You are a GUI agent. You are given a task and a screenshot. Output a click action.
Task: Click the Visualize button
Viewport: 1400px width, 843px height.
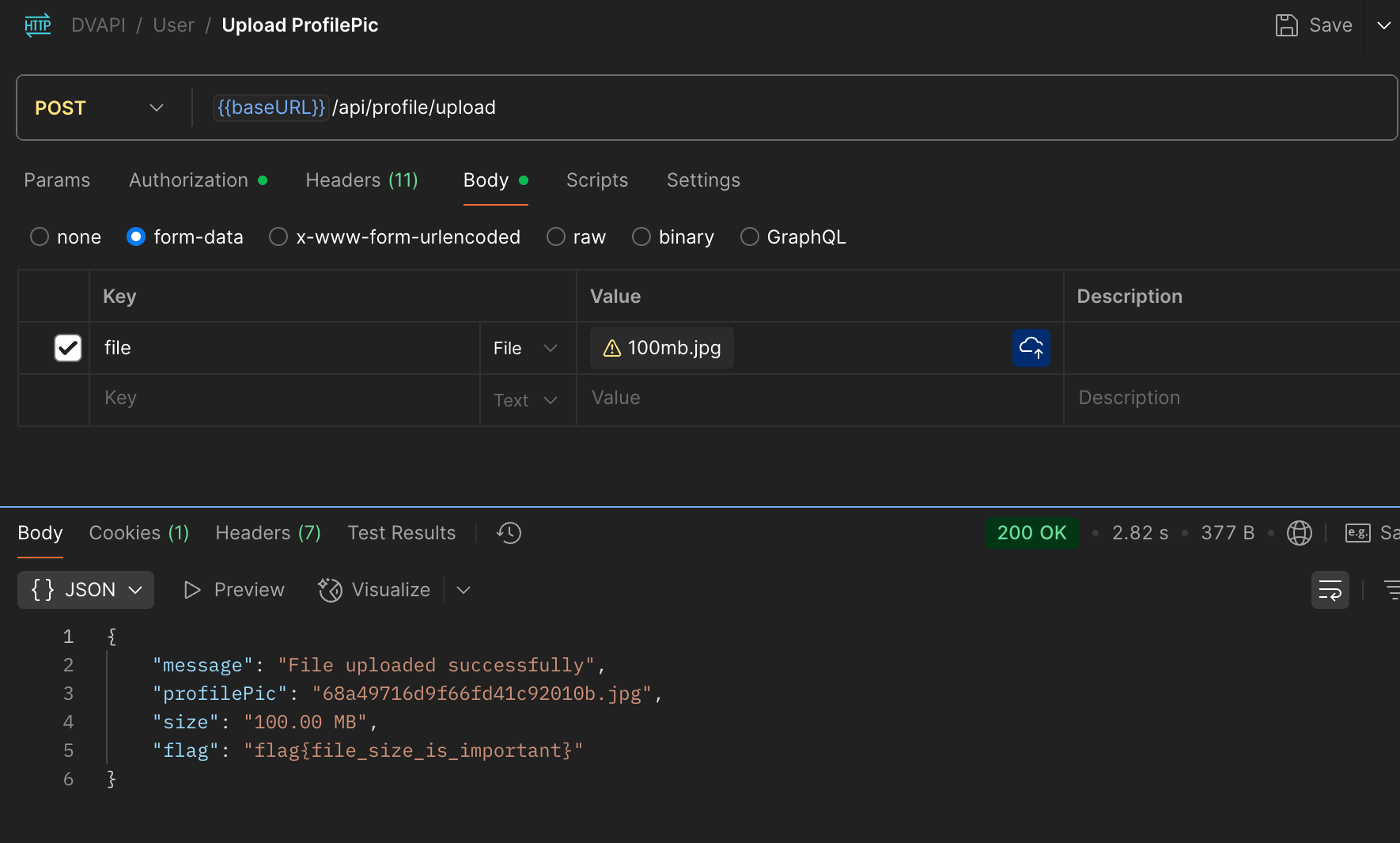coord(374,590)
